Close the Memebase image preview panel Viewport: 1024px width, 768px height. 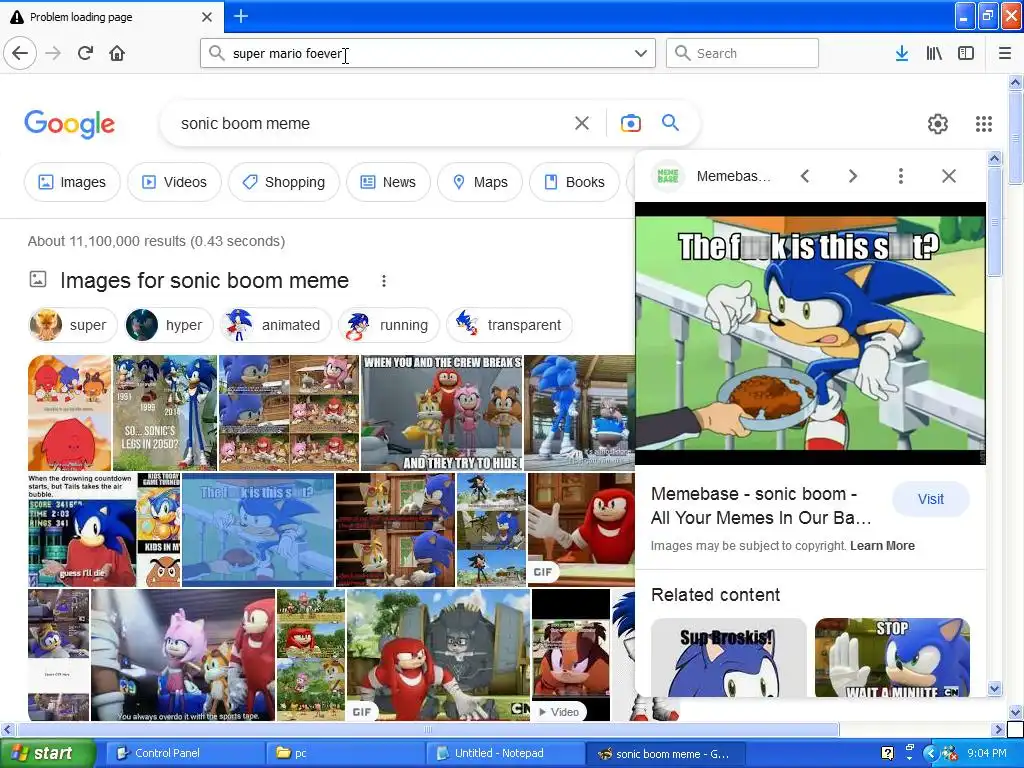(x=949, y=176)
